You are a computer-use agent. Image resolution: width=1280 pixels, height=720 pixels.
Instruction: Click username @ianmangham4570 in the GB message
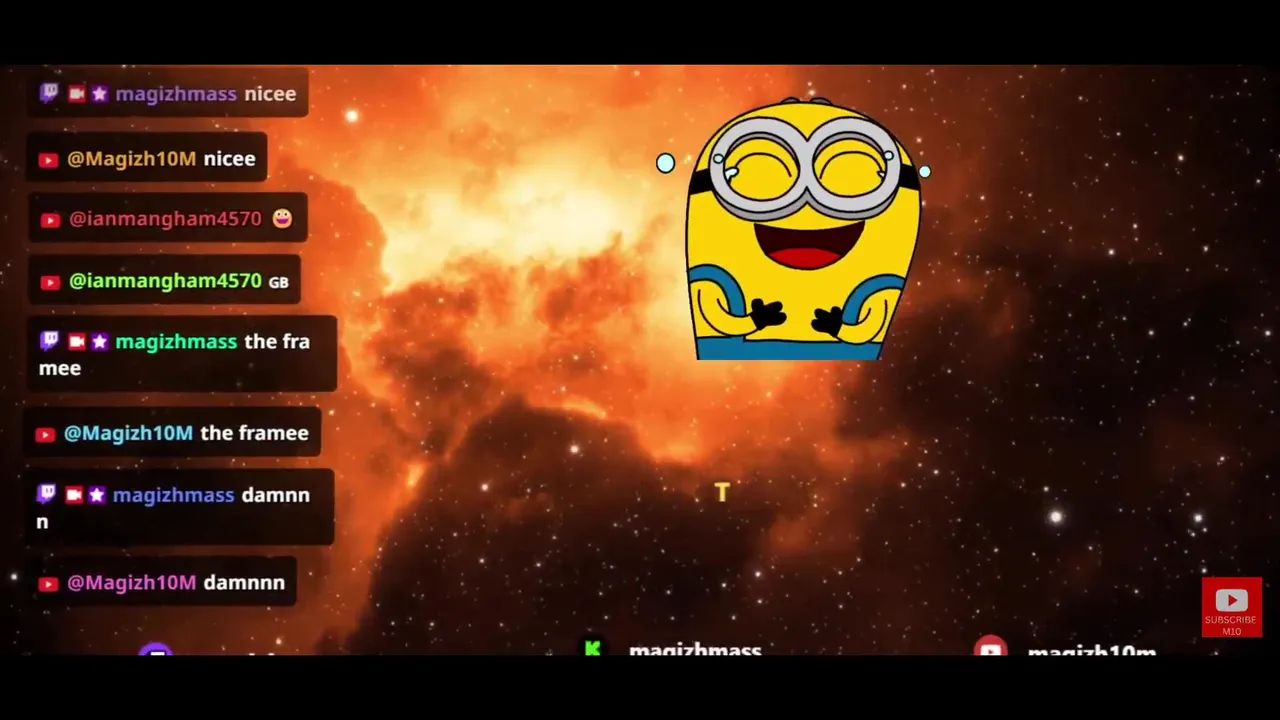tap(165, 281)
